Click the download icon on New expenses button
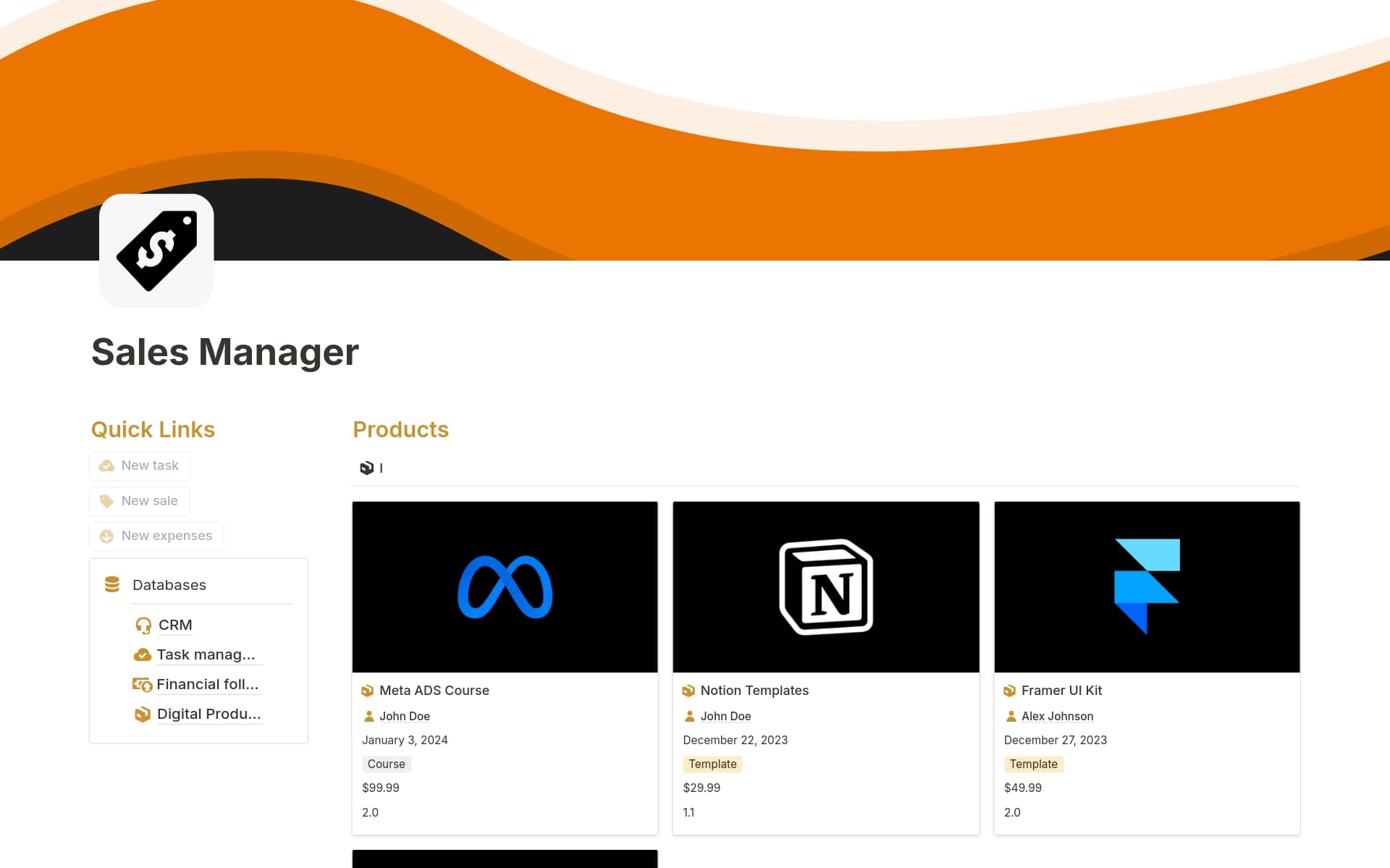This screenshot has width=1390, height=868. tap(106, 536)
